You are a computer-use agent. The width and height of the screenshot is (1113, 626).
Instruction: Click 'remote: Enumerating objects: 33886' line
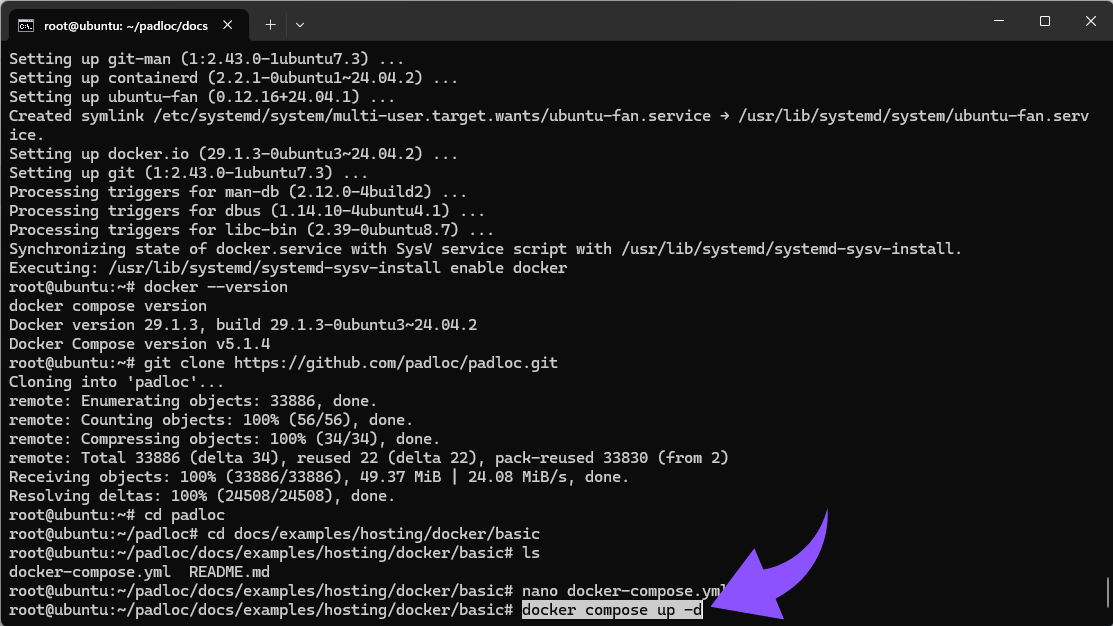[x=193, y=400]
